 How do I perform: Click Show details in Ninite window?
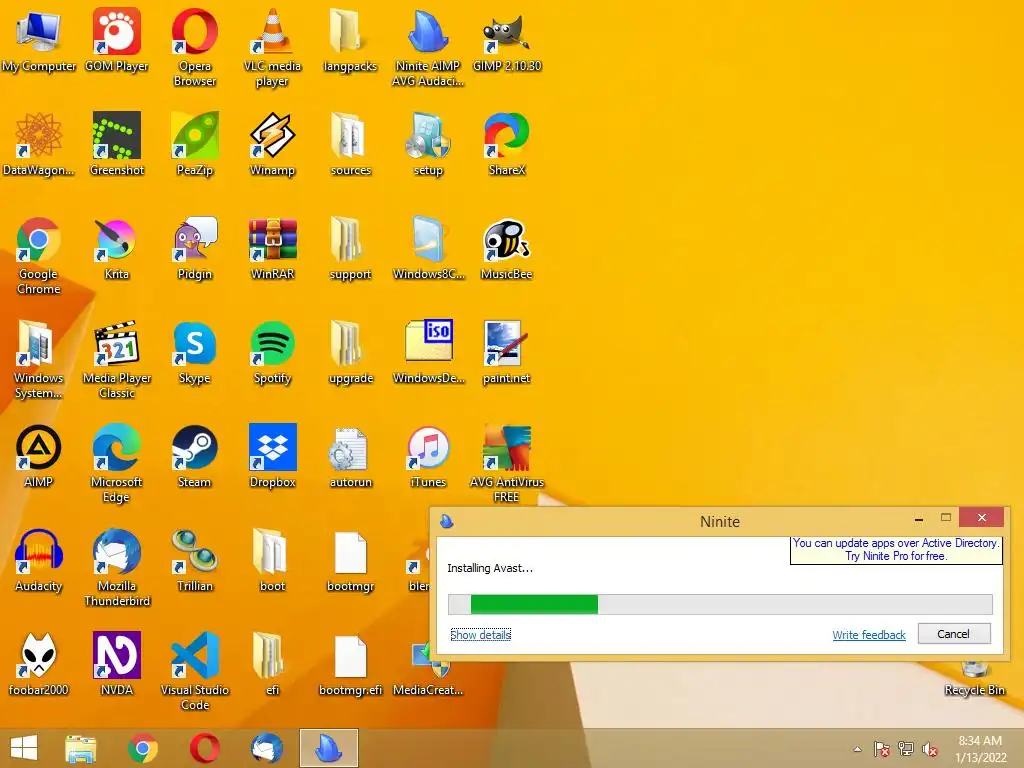click(x=481, y=635)
